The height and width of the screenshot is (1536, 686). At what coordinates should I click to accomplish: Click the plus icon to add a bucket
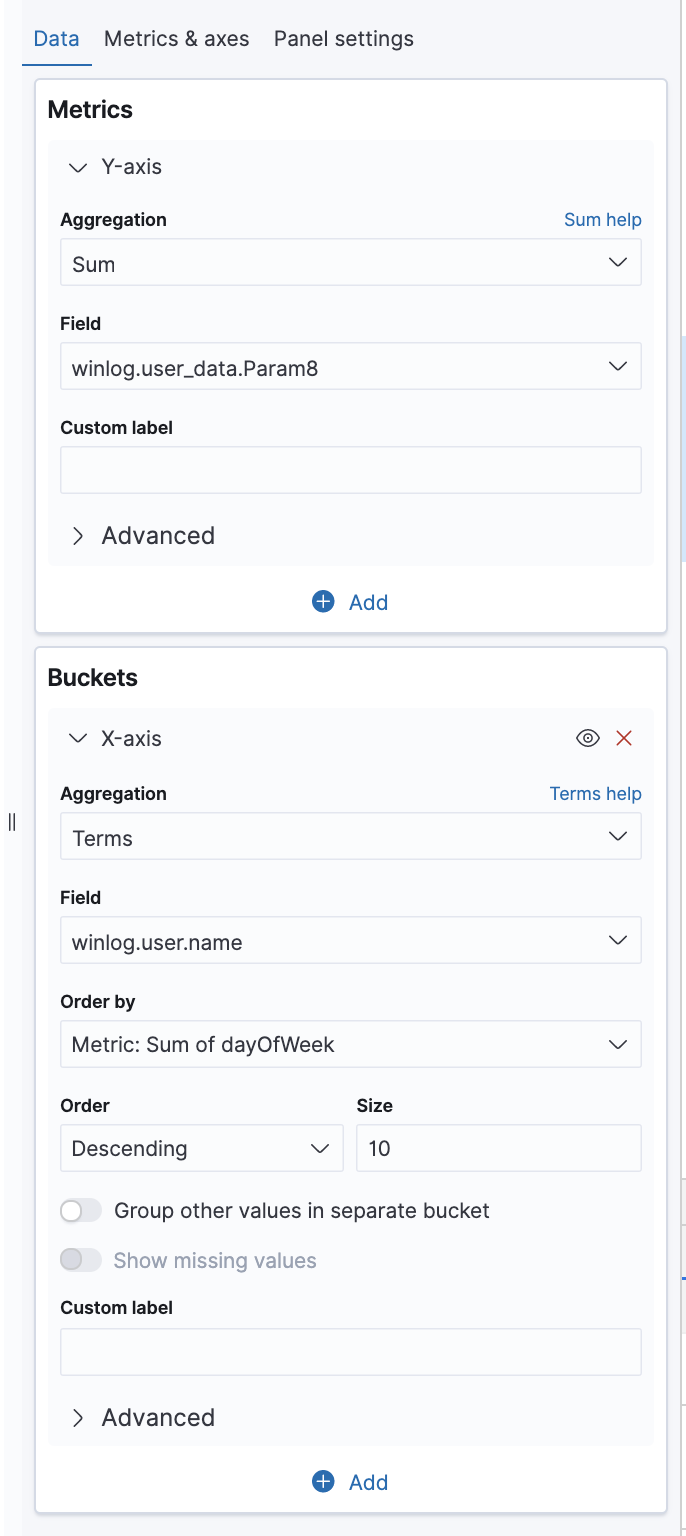323,1481
